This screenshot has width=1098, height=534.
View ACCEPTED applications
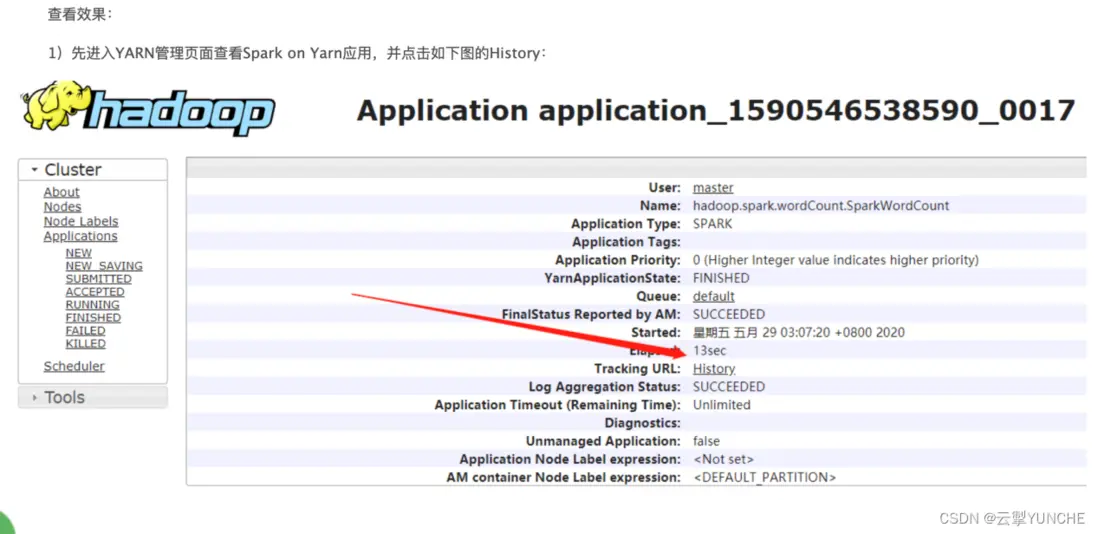(x=94, y=292)
